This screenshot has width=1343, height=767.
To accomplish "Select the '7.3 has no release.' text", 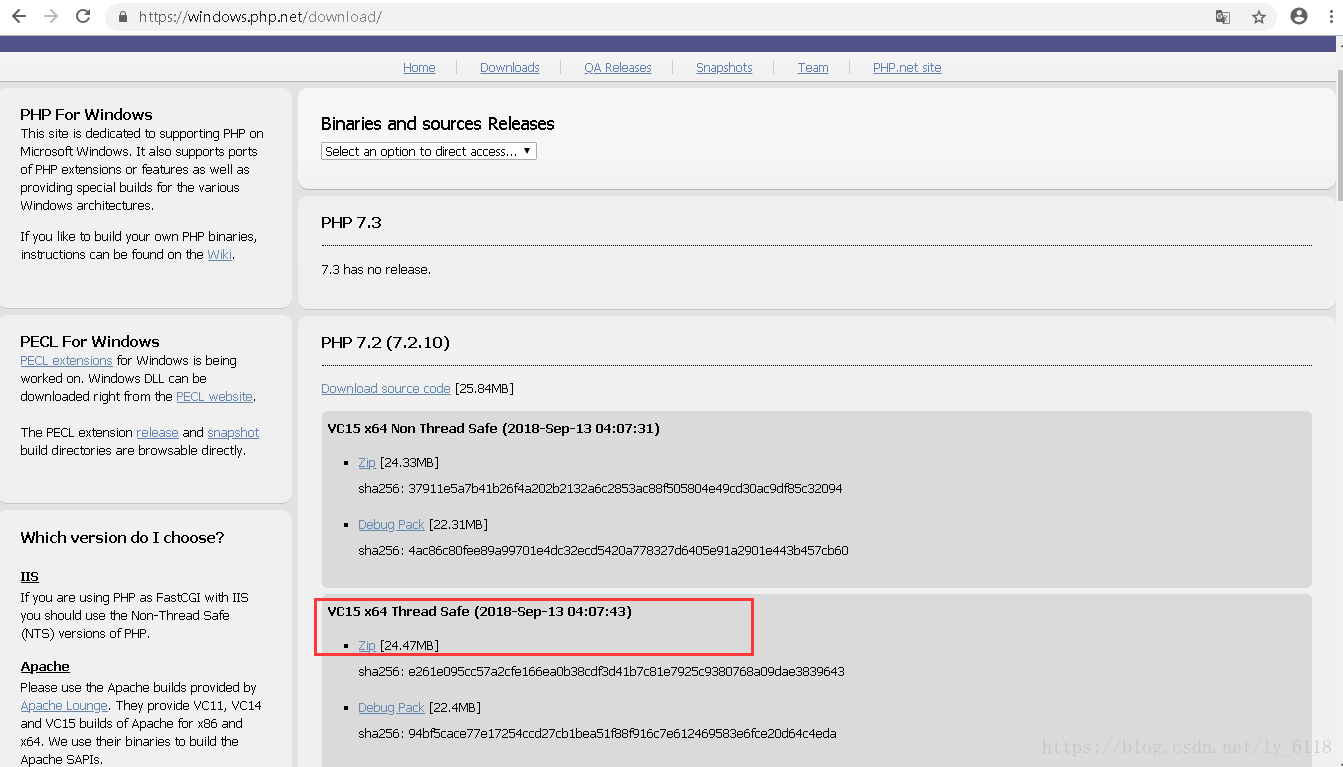I will [376, 270].
